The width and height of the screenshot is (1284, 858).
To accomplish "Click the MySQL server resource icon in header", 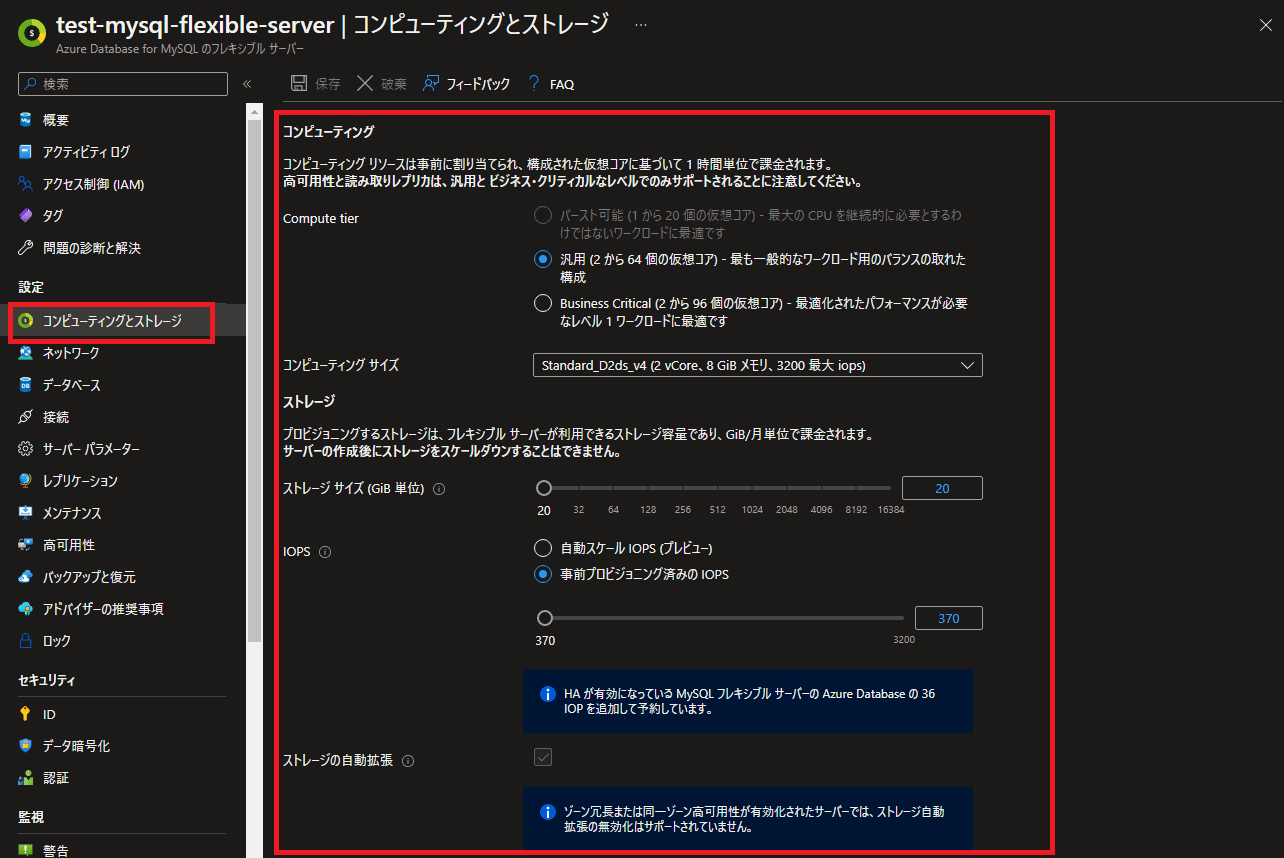I will [x=32, y=32].
